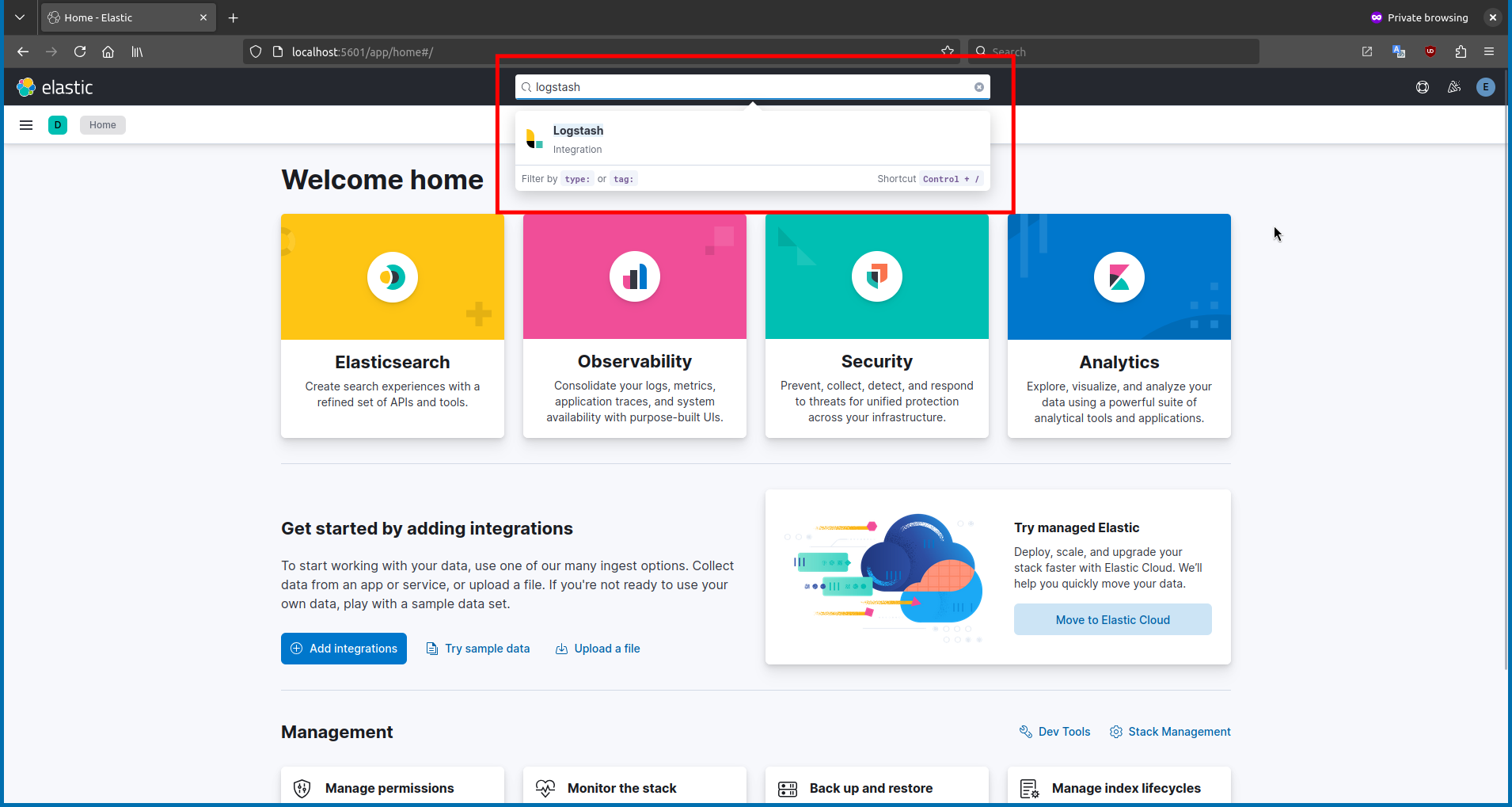Click into the logstash search field
Screen dimensions: 1512x807
[x=752, y=87]
